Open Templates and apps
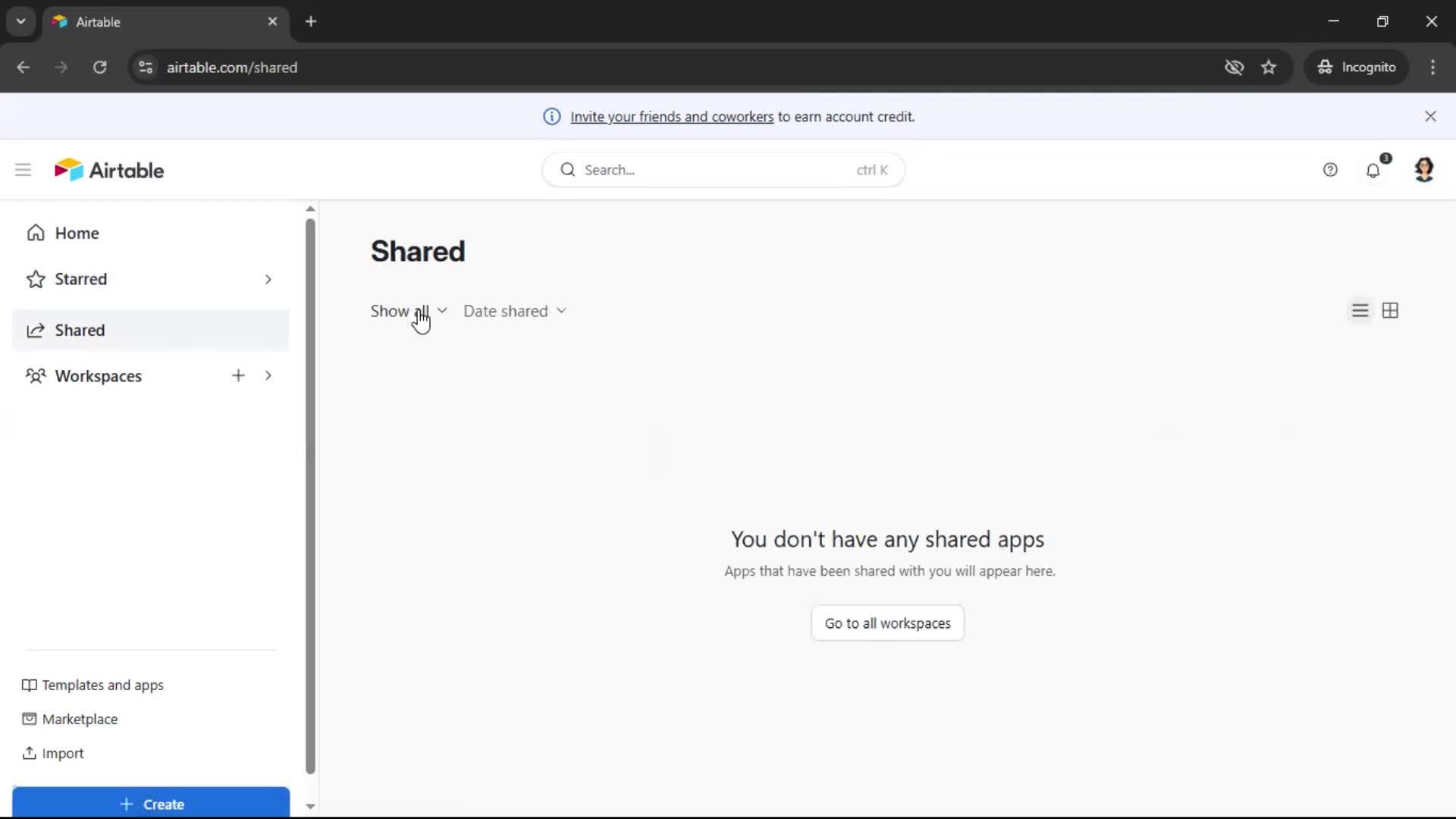 click(x=93, y=685)
